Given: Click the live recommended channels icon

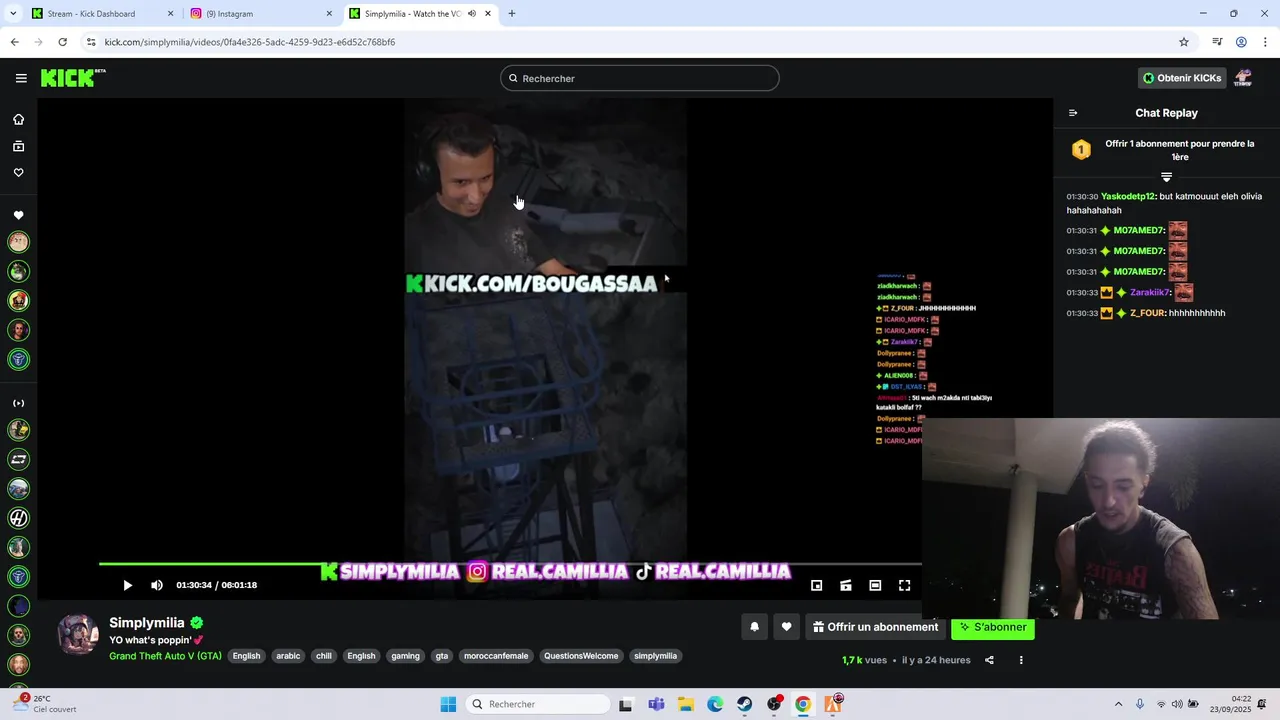Looking at the screenshot, I should tap(18, 403).
